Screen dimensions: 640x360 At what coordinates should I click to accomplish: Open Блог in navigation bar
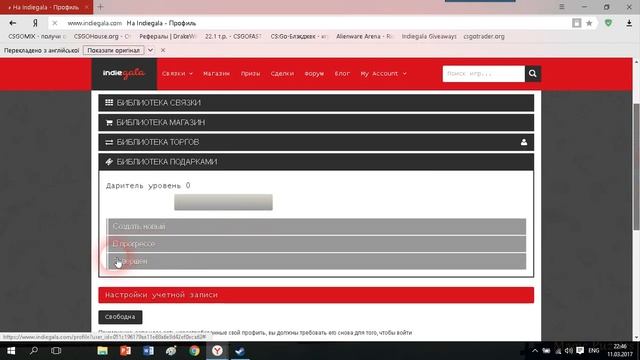click(x=342, y=73)
